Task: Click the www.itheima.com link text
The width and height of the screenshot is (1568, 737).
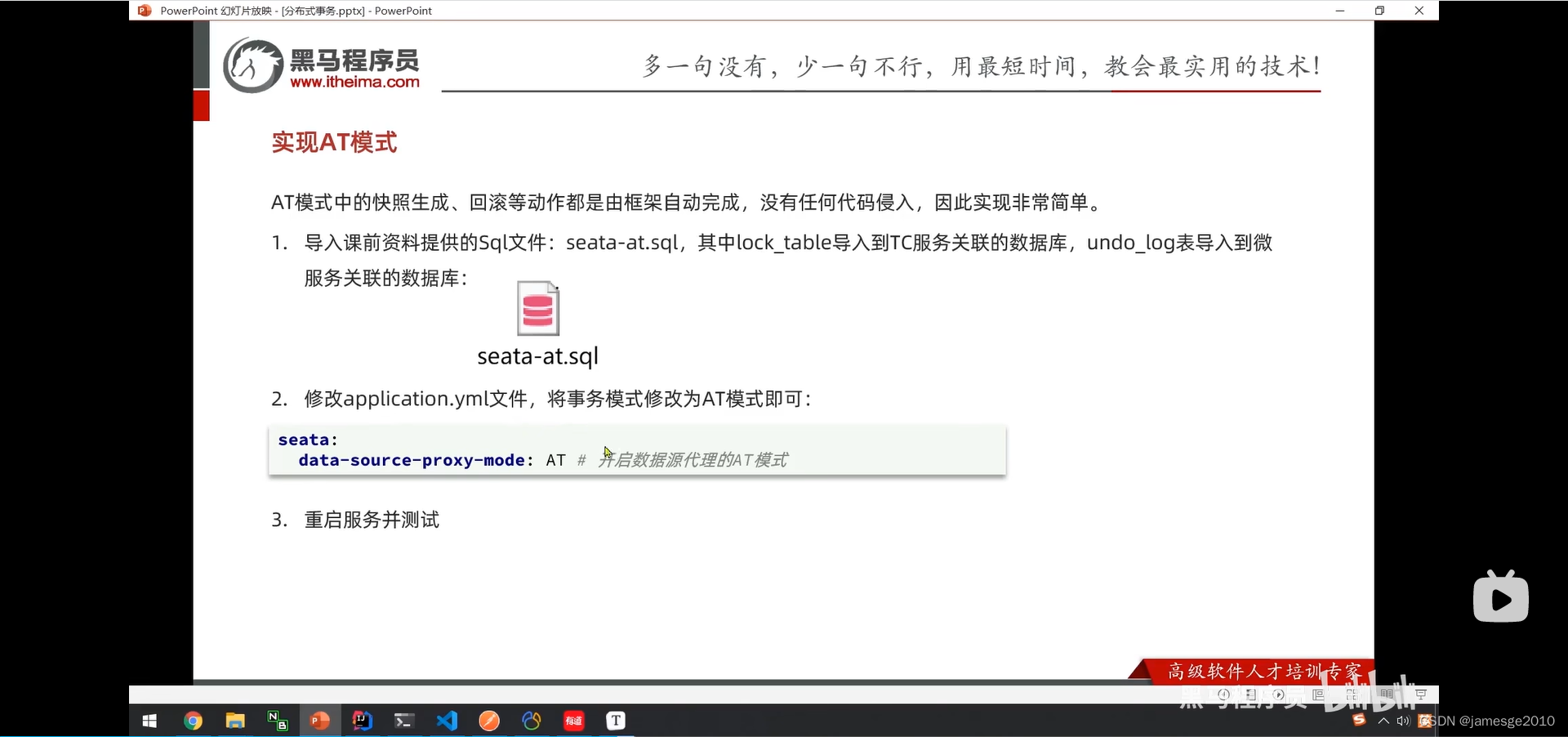Action: [355, 82]
